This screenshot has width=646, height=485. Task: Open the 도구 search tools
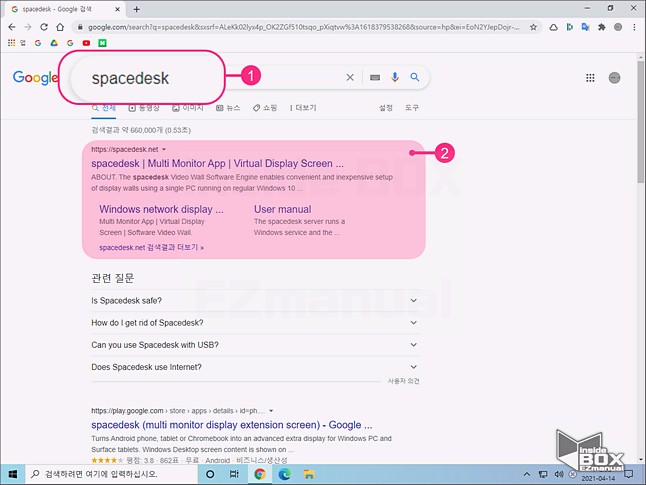[412, 108]
